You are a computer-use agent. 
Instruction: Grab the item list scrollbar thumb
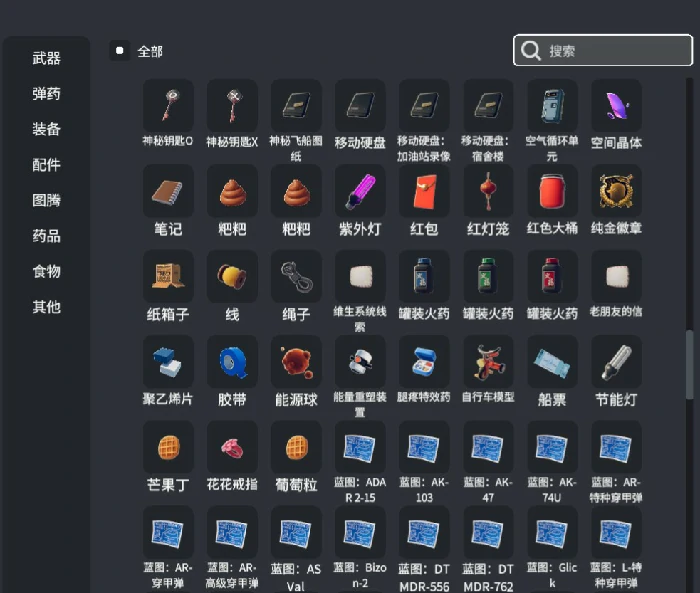pos(689,364)
